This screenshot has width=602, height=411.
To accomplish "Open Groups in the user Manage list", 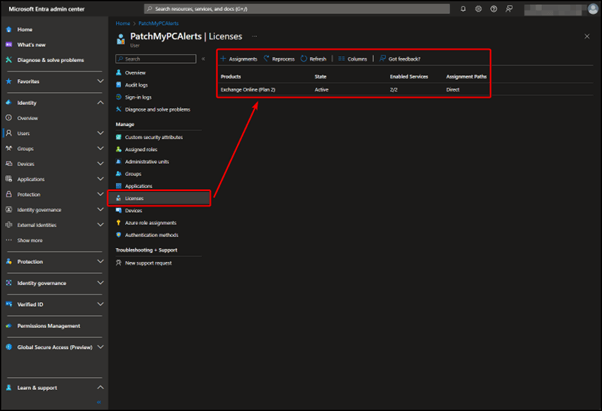I will click(133, 174).
